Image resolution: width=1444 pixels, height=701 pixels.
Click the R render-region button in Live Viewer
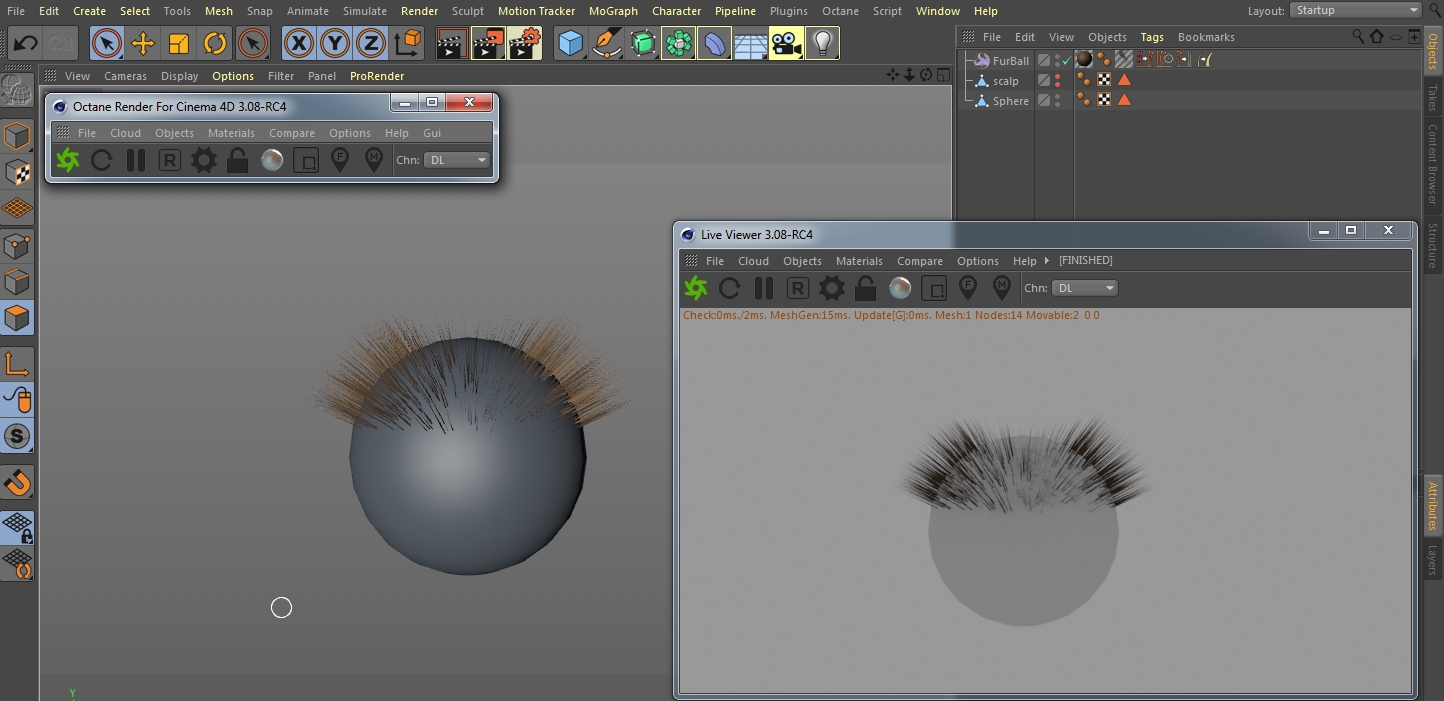point(798,289)
